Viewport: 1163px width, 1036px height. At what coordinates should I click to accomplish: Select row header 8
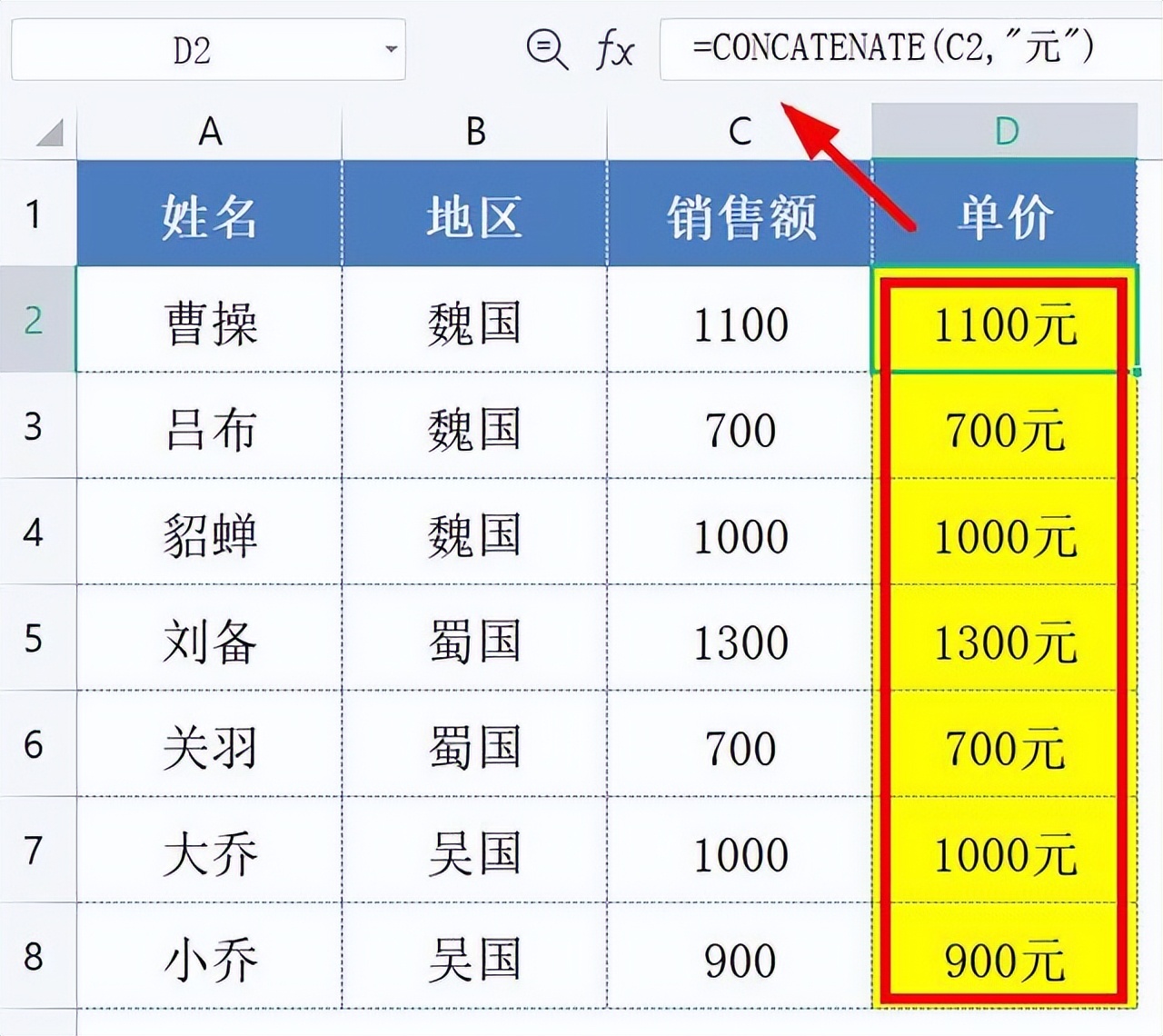coord(35,959)
